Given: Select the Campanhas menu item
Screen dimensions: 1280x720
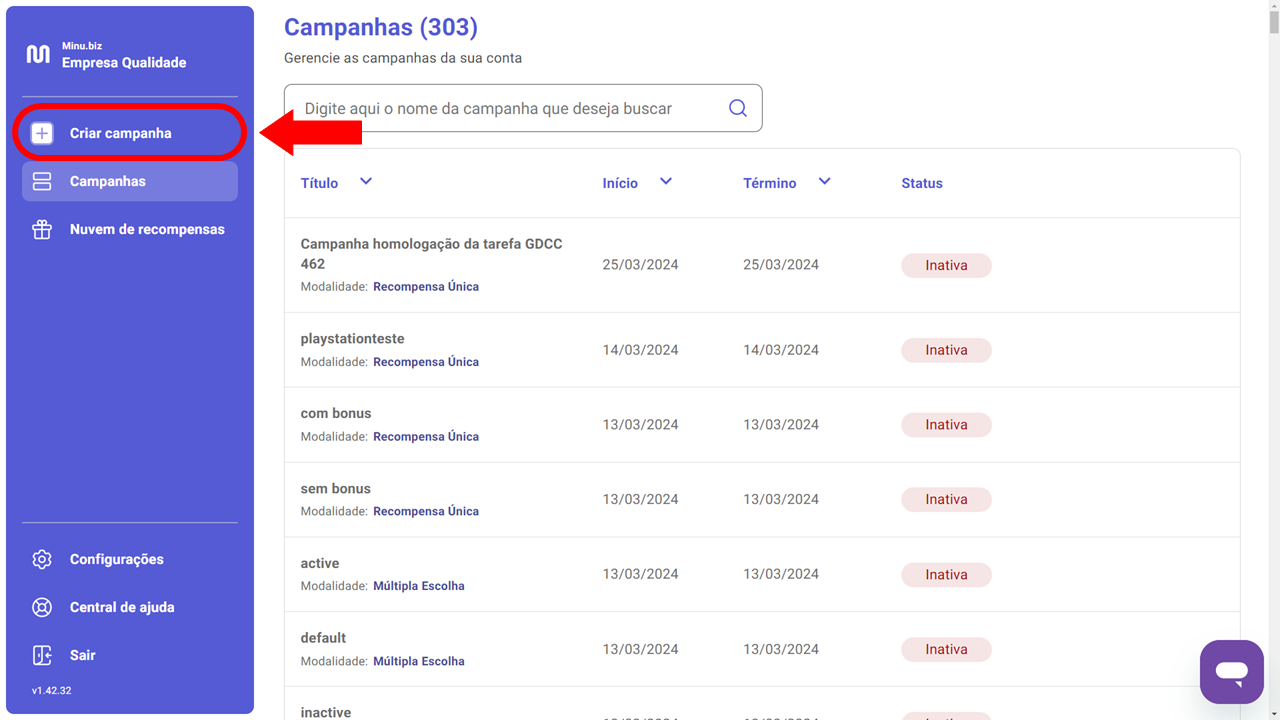Looking at the screenshot, I should pos(108,181).
